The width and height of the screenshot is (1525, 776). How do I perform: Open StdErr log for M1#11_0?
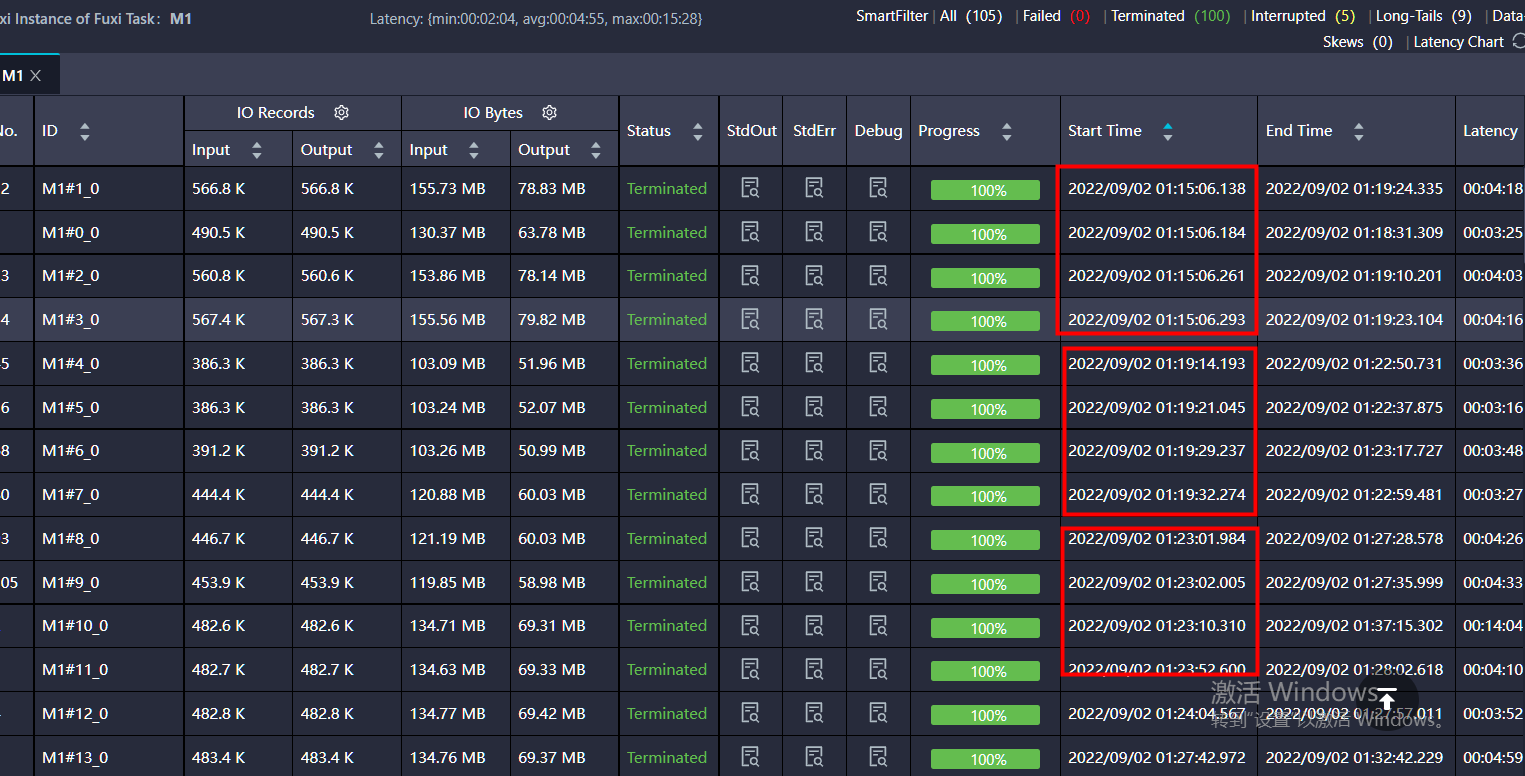[x=815, y=669]
